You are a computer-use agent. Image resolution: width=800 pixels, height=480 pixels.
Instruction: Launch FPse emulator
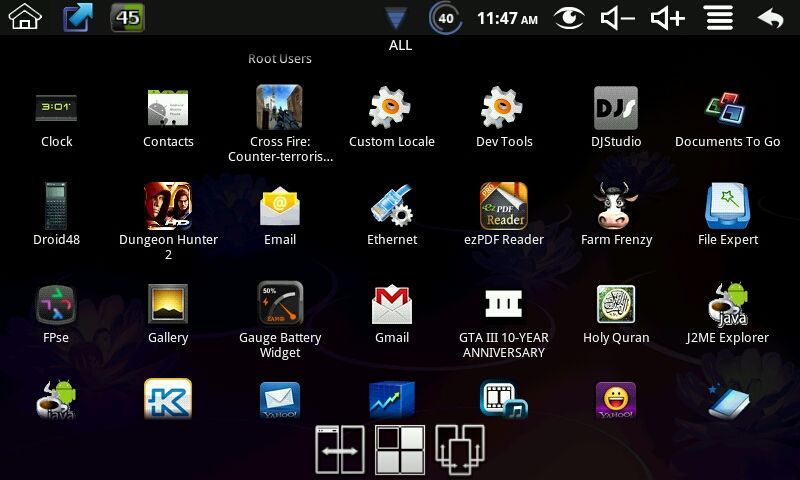point(56,305)
